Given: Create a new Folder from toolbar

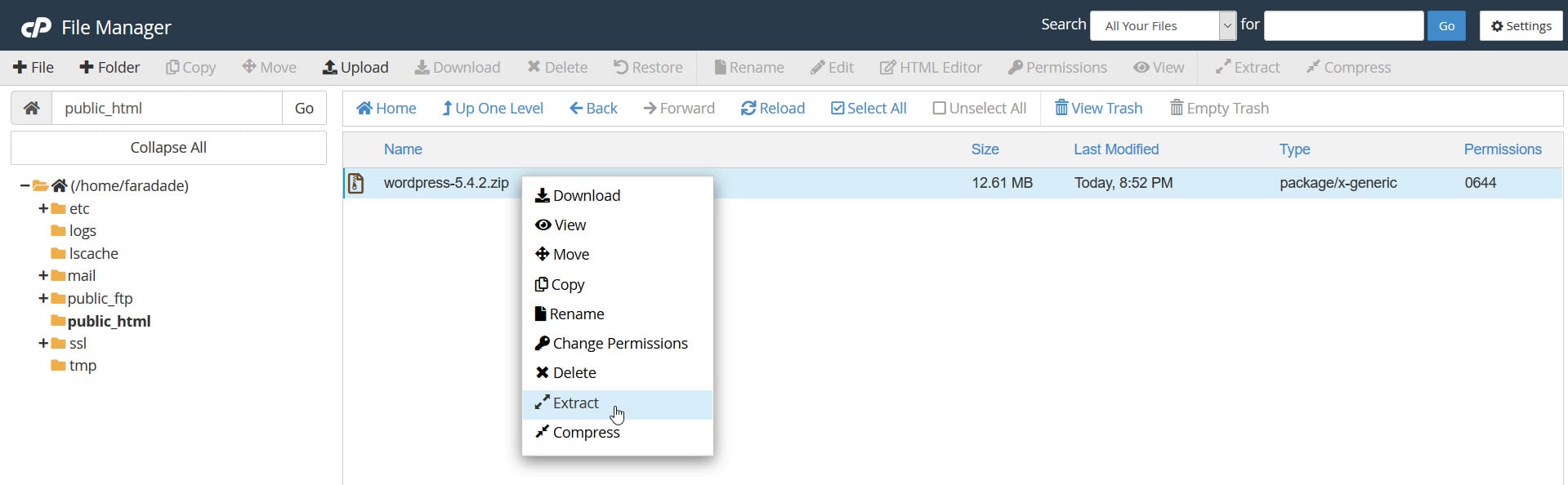Looking at the screenshot, I should [x=109, y=67].
